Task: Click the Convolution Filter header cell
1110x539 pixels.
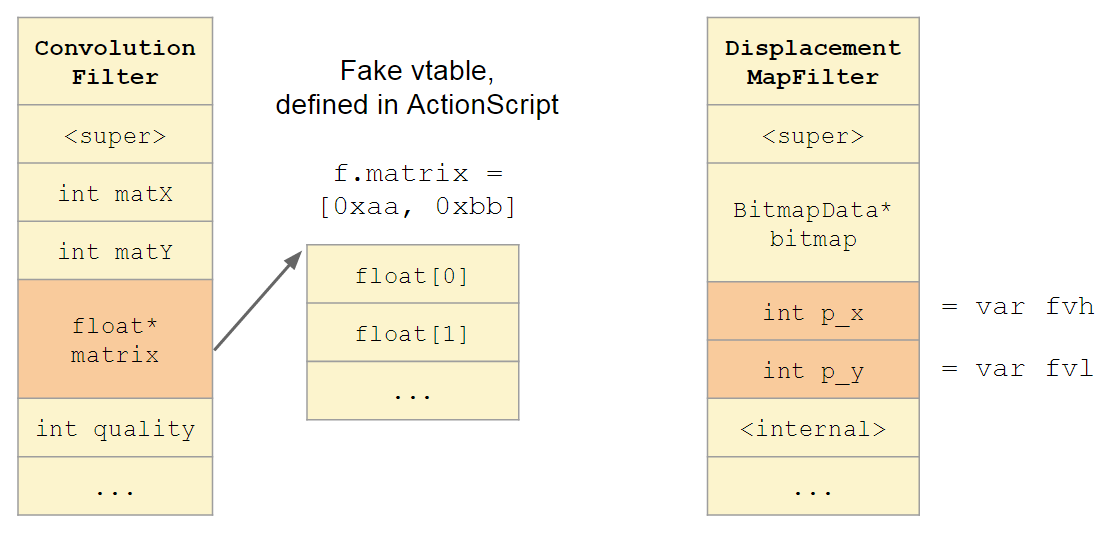Action: coord(115,61)
